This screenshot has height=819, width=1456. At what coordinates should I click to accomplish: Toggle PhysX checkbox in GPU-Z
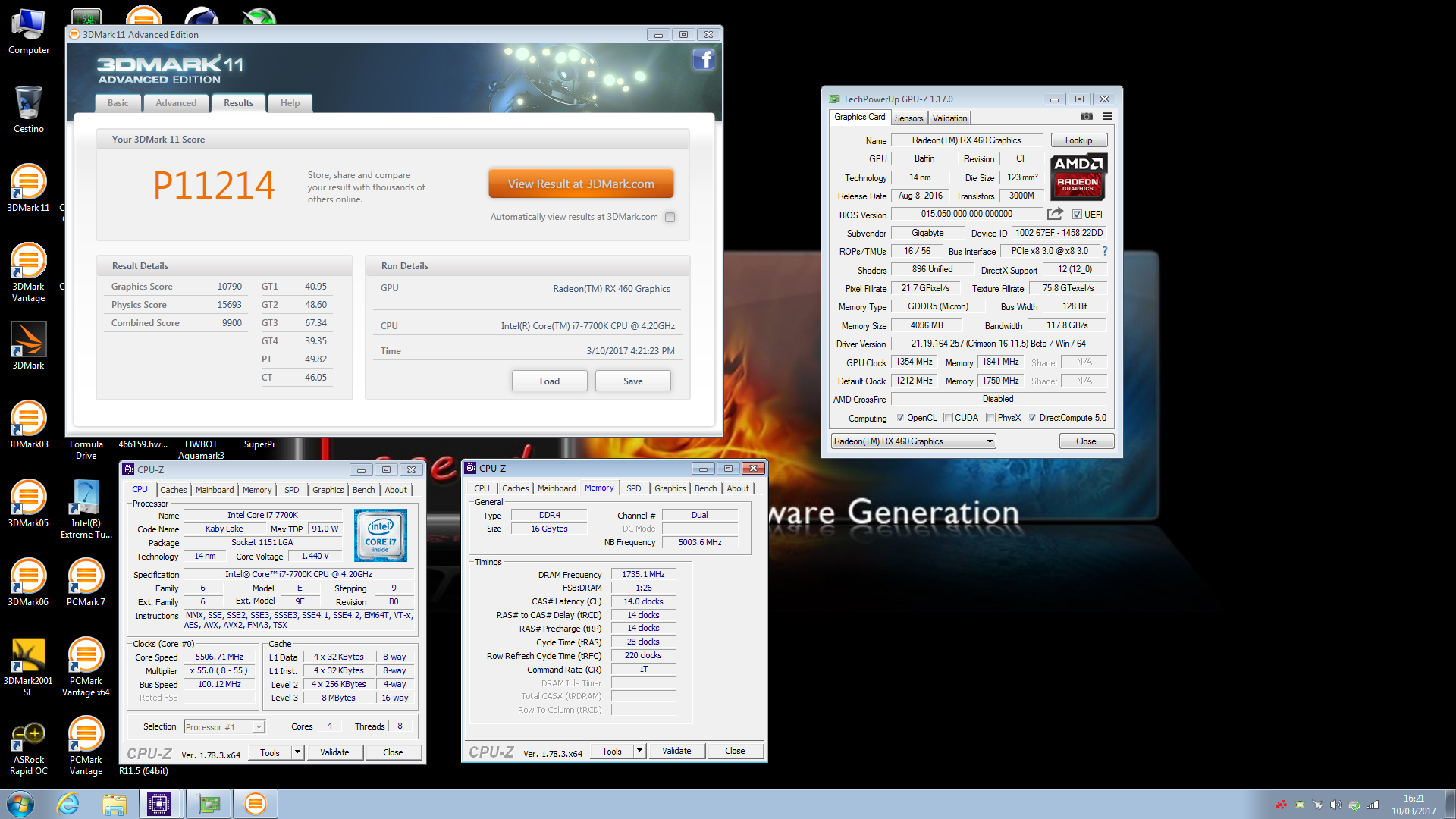point(990,418)
